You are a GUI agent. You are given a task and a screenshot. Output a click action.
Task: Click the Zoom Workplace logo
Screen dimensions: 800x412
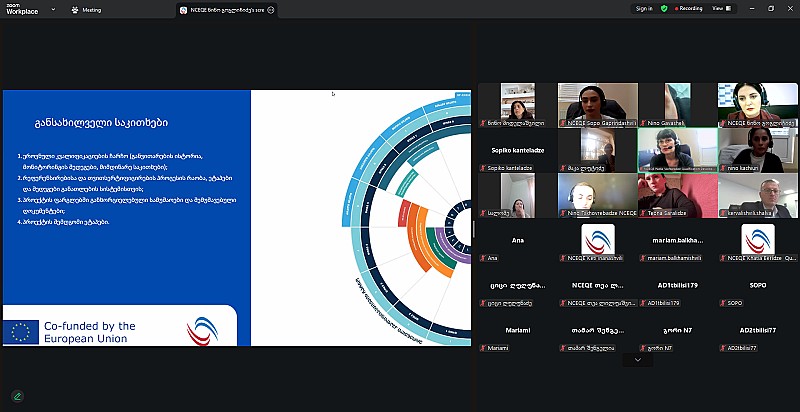22,9
